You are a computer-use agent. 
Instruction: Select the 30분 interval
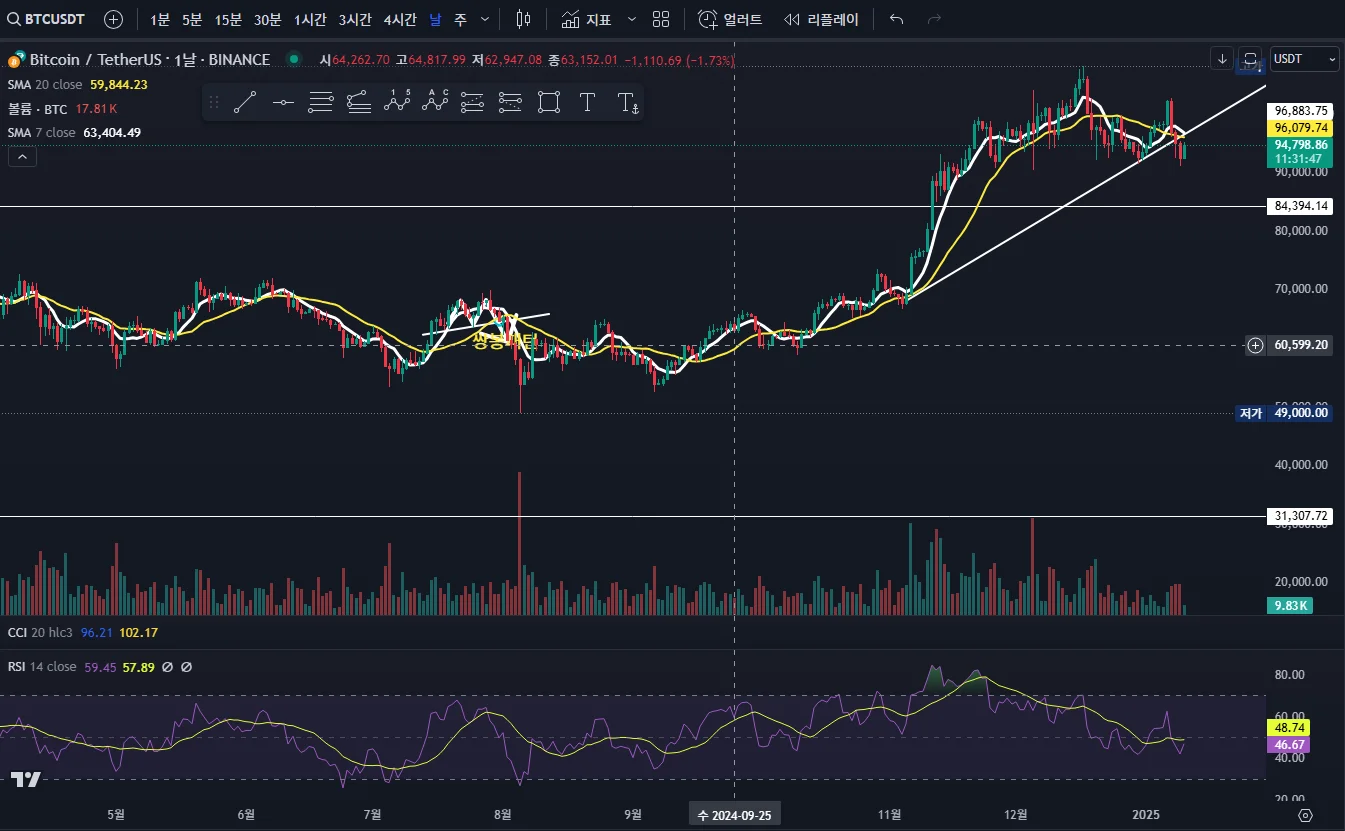267,19
